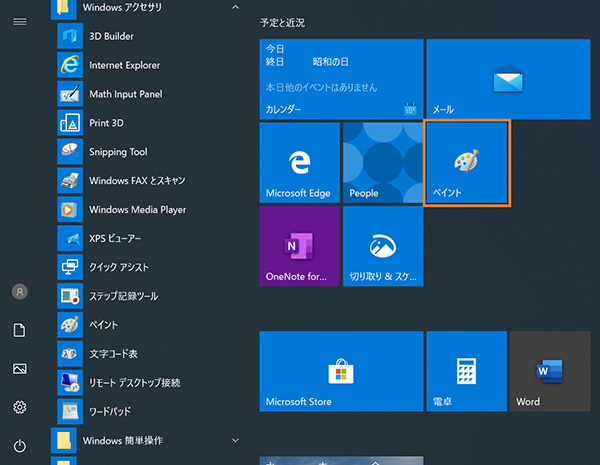Screen dimensions: 600x465
Task: Click the partially visible weather tile at the bottom
Action: (341, 460)
